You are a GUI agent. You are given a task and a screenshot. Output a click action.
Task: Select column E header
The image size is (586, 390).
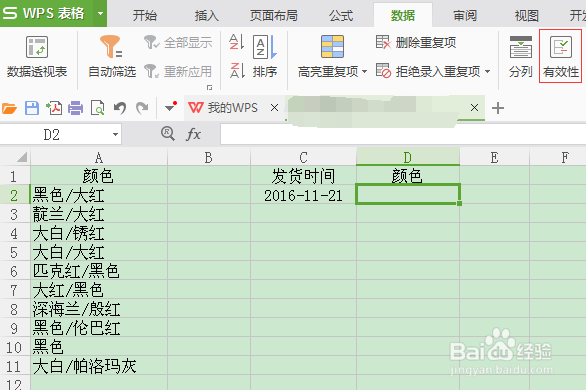point(494,157)
